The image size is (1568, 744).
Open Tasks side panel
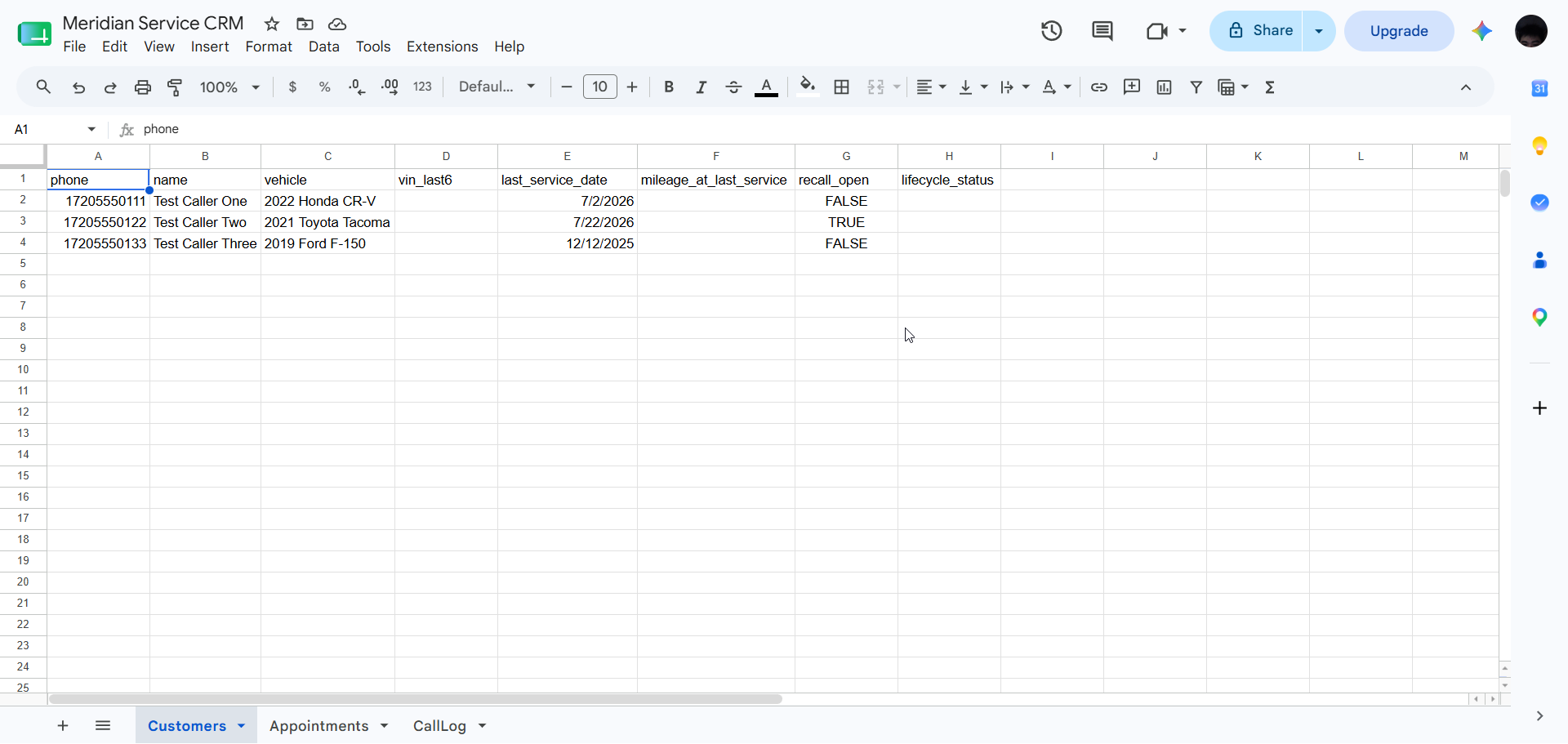pos(1539,203)
